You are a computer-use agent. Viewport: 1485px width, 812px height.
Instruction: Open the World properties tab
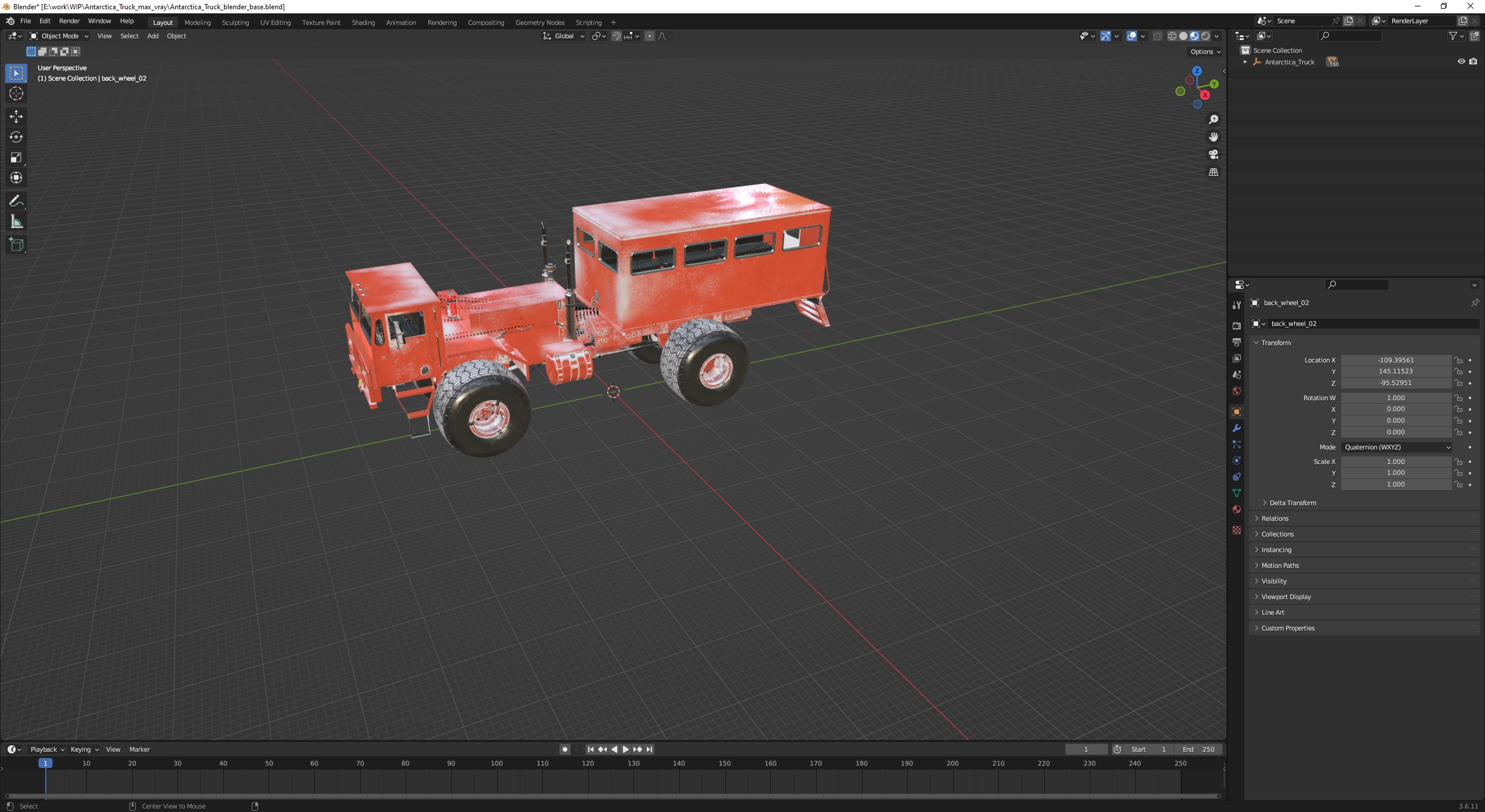(1237, 391)
